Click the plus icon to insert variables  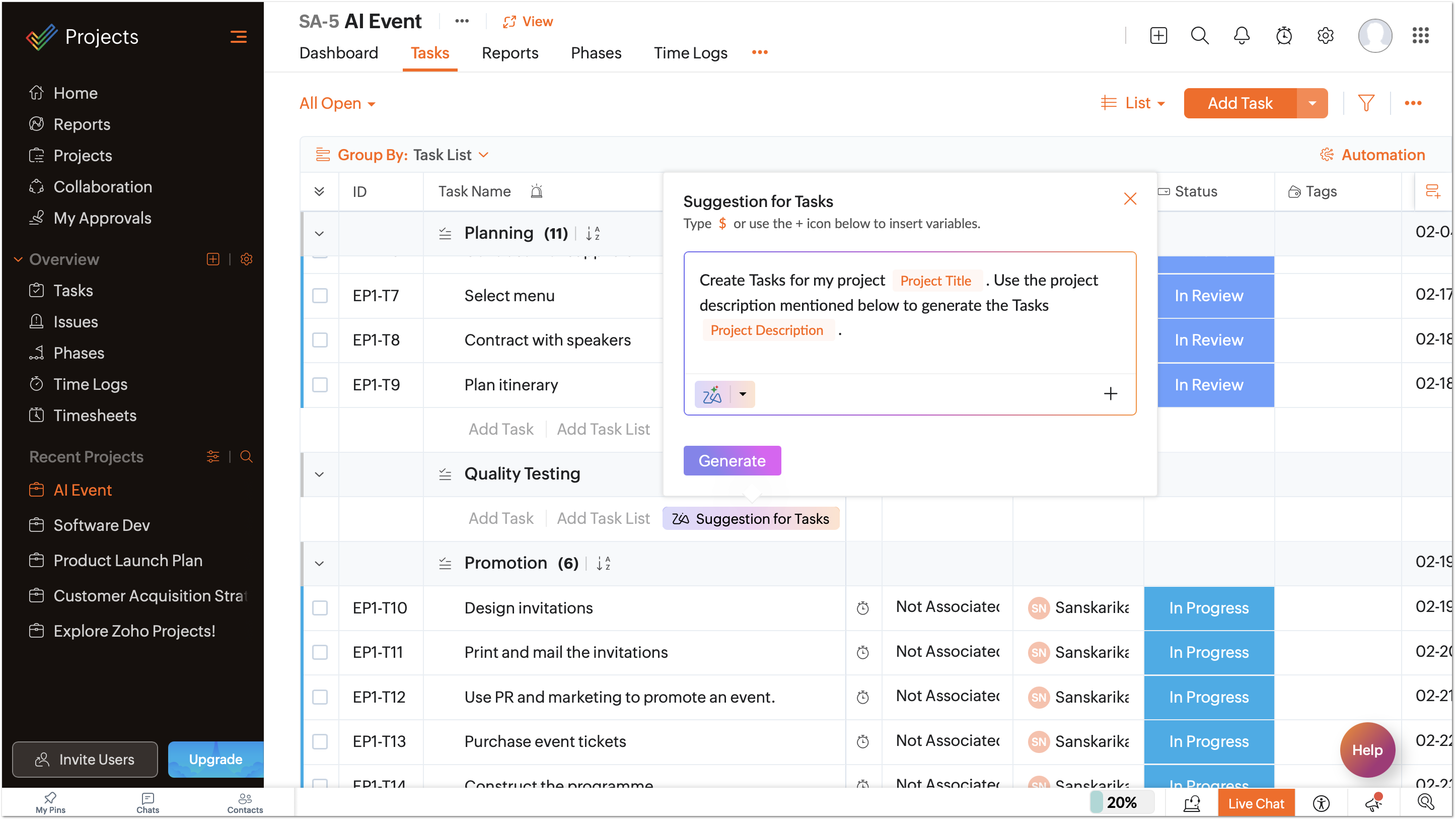[x=1110, y=393]
